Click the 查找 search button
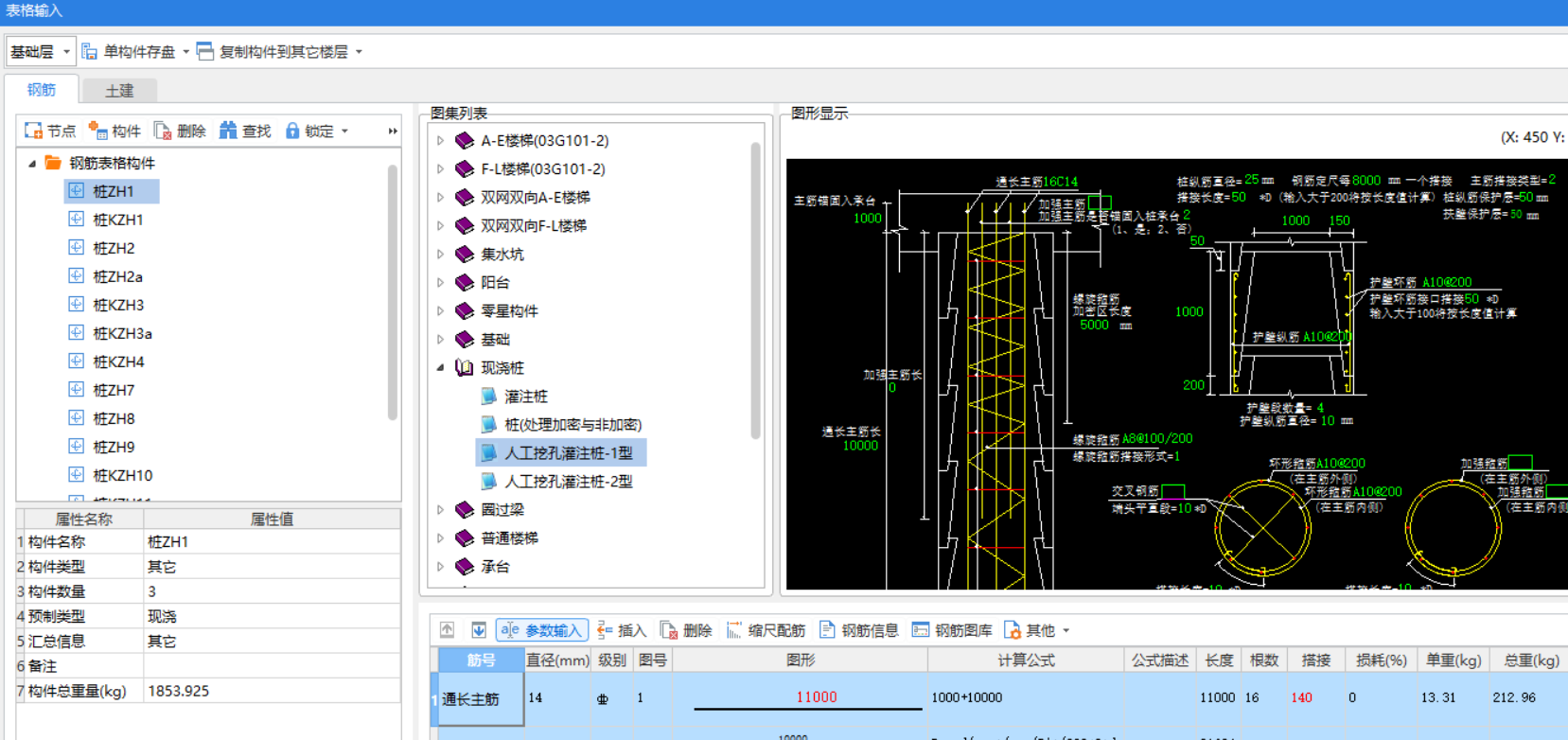Screen dimensions: 1568x740 (245, 131)
